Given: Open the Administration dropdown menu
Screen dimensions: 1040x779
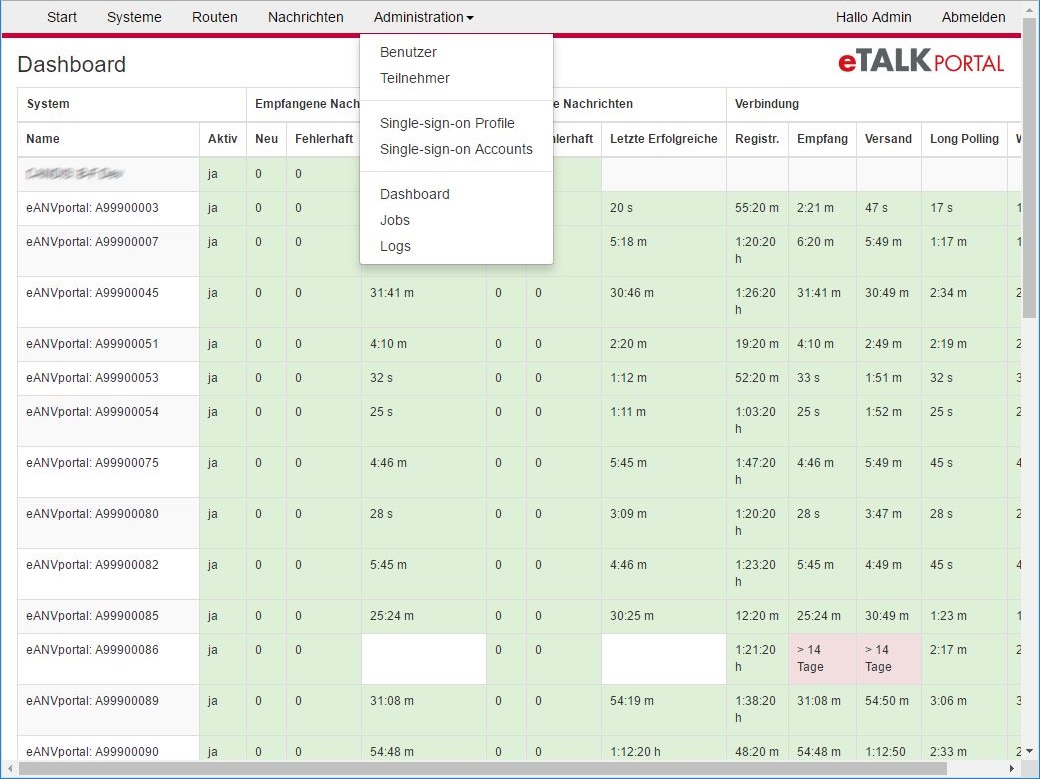Looking at the screenshot, I should (x=423, y=17).
